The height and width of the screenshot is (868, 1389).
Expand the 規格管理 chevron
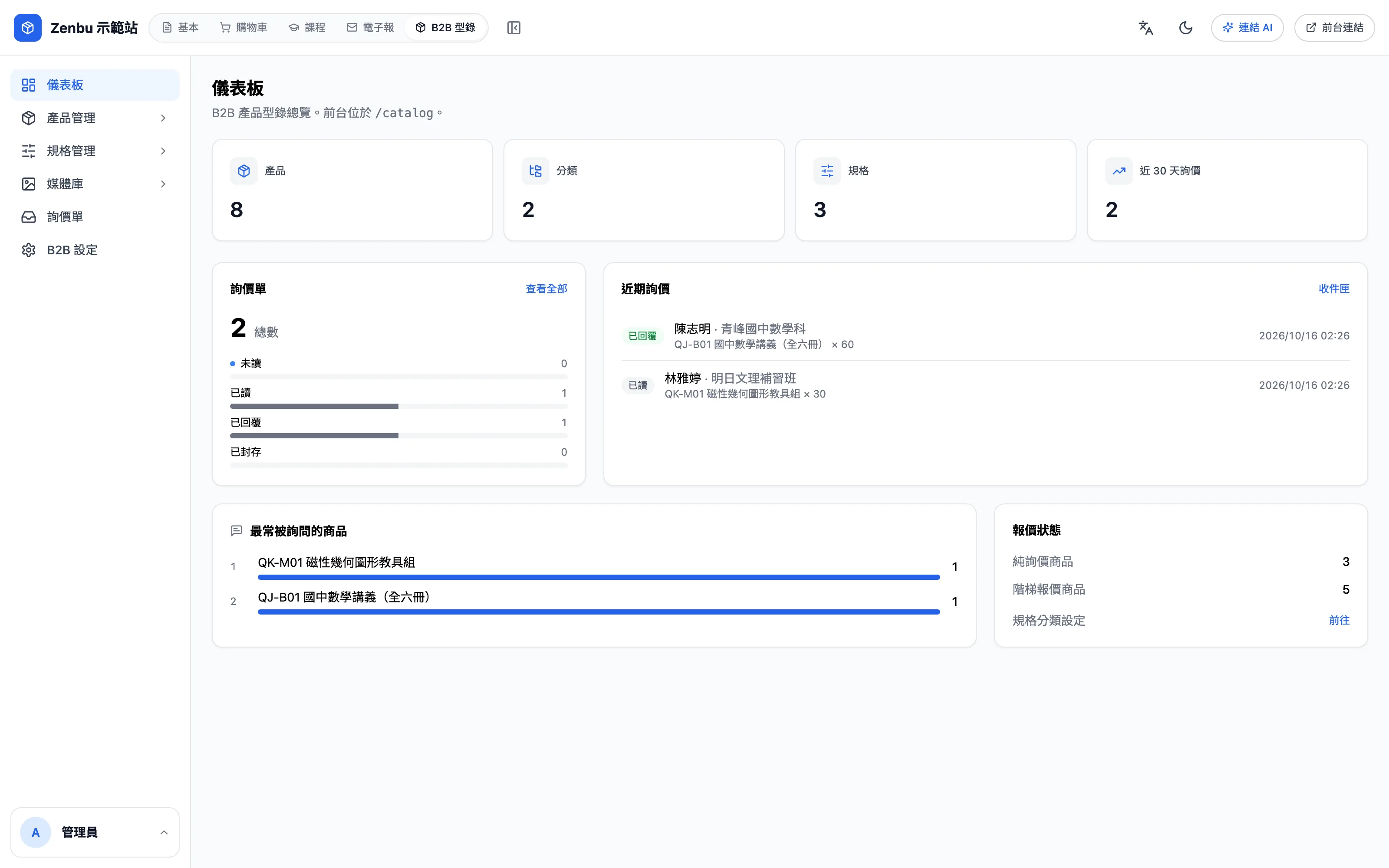click(x=164, y=151)
